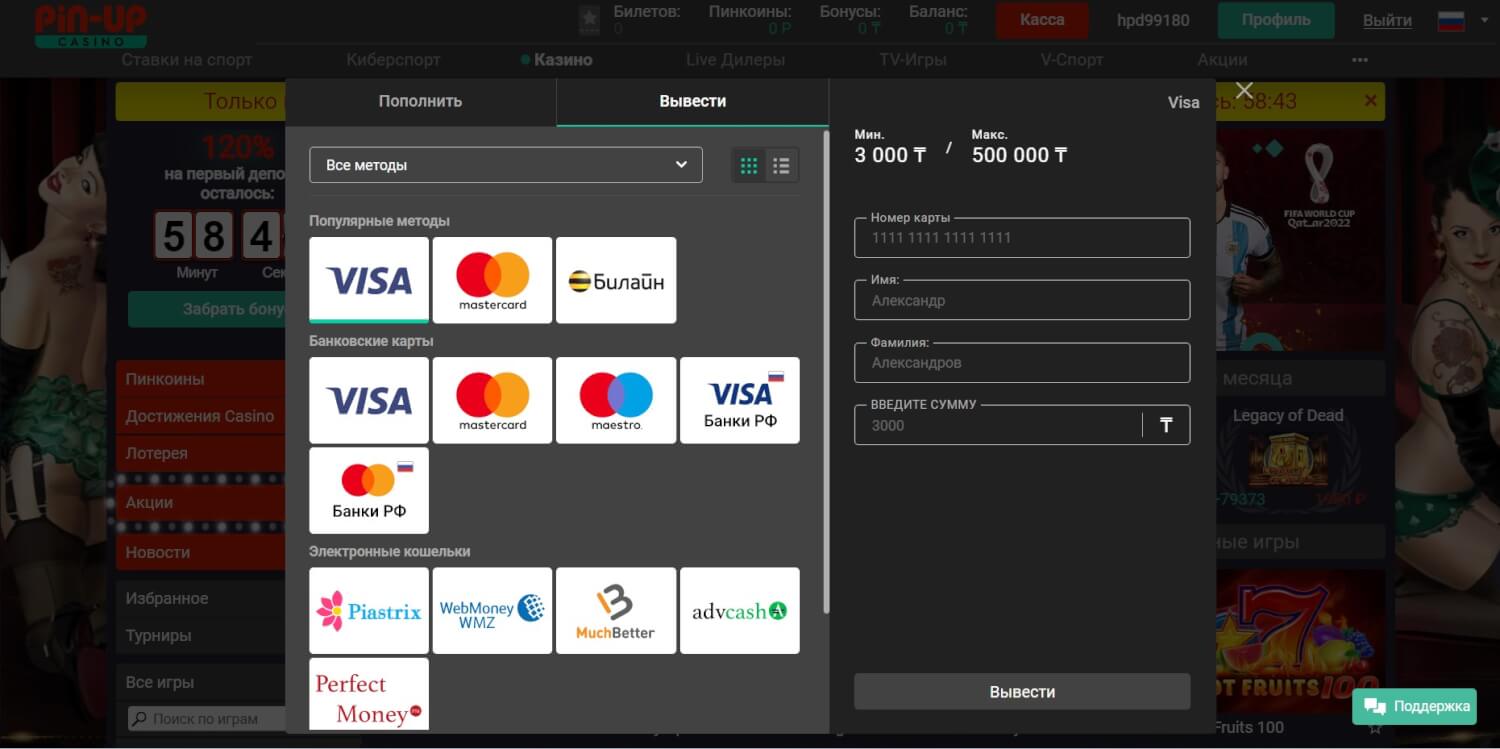
Task: Open the Все методы dropdown
Action: tap(506, 165)
